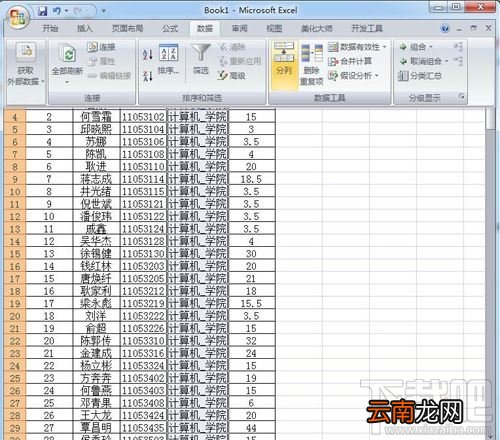Click the cell with 11053203

click(143, 266)
